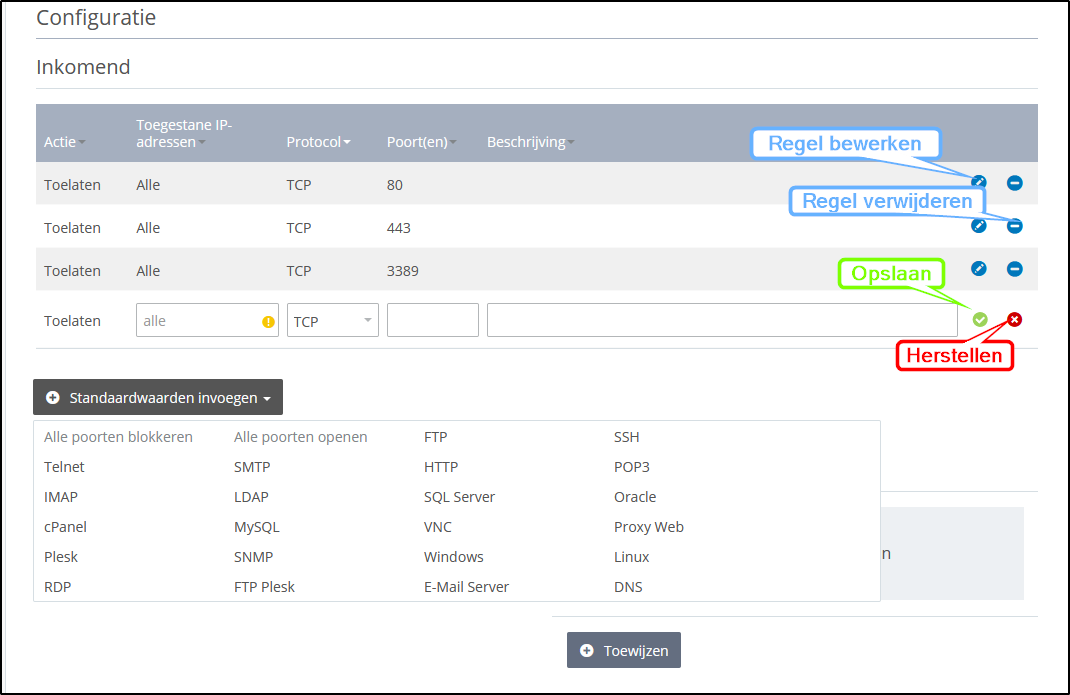Click the allowed IP addresses field
Screen dimensions: 1070x695
[x=198, y=321]
